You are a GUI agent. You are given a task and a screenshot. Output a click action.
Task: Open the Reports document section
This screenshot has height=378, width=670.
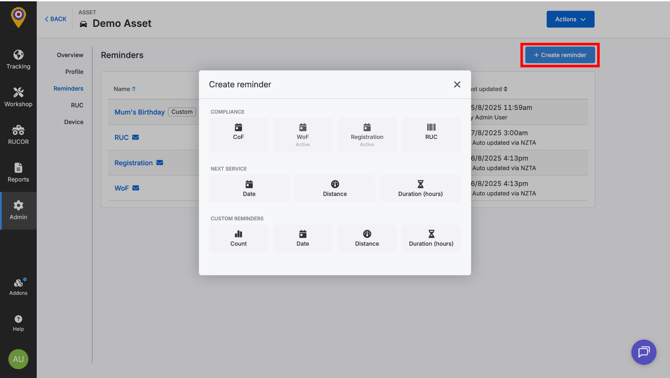18,173
